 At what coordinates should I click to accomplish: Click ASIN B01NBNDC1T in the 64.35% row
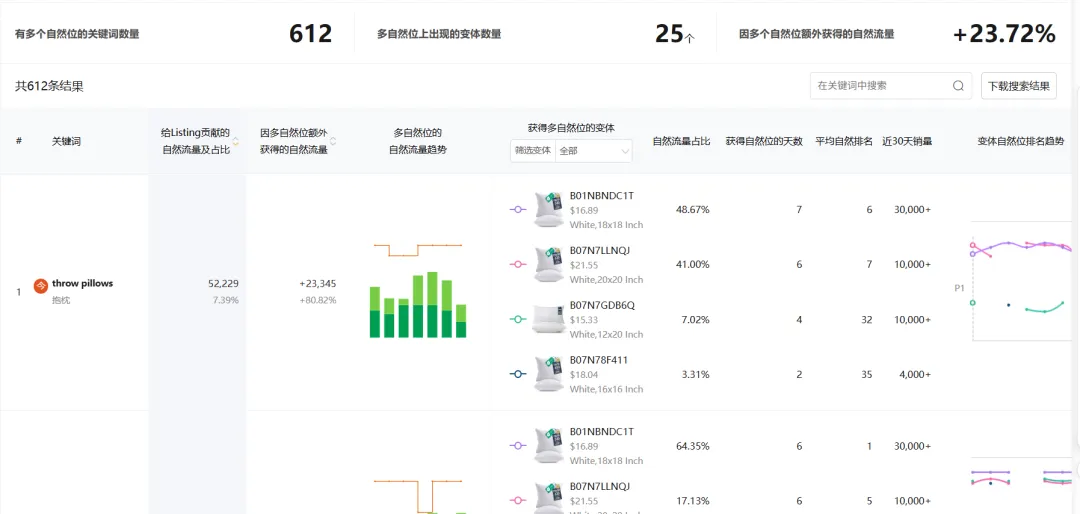pyautogui.click(x=601, y=432)
